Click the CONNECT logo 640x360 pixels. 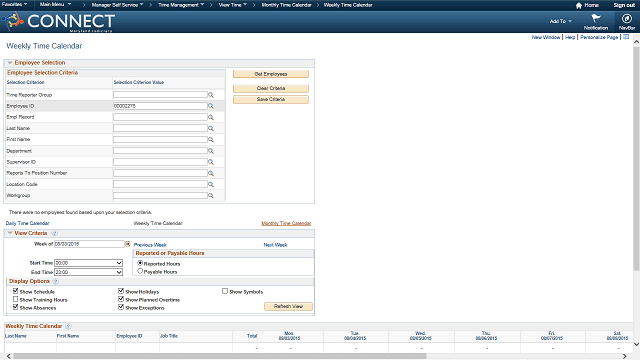click(x=58, y=21)
